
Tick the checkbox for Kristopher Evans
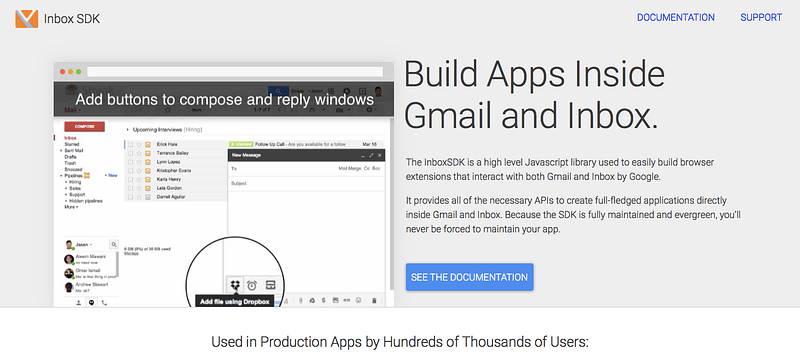click(131, 170)
